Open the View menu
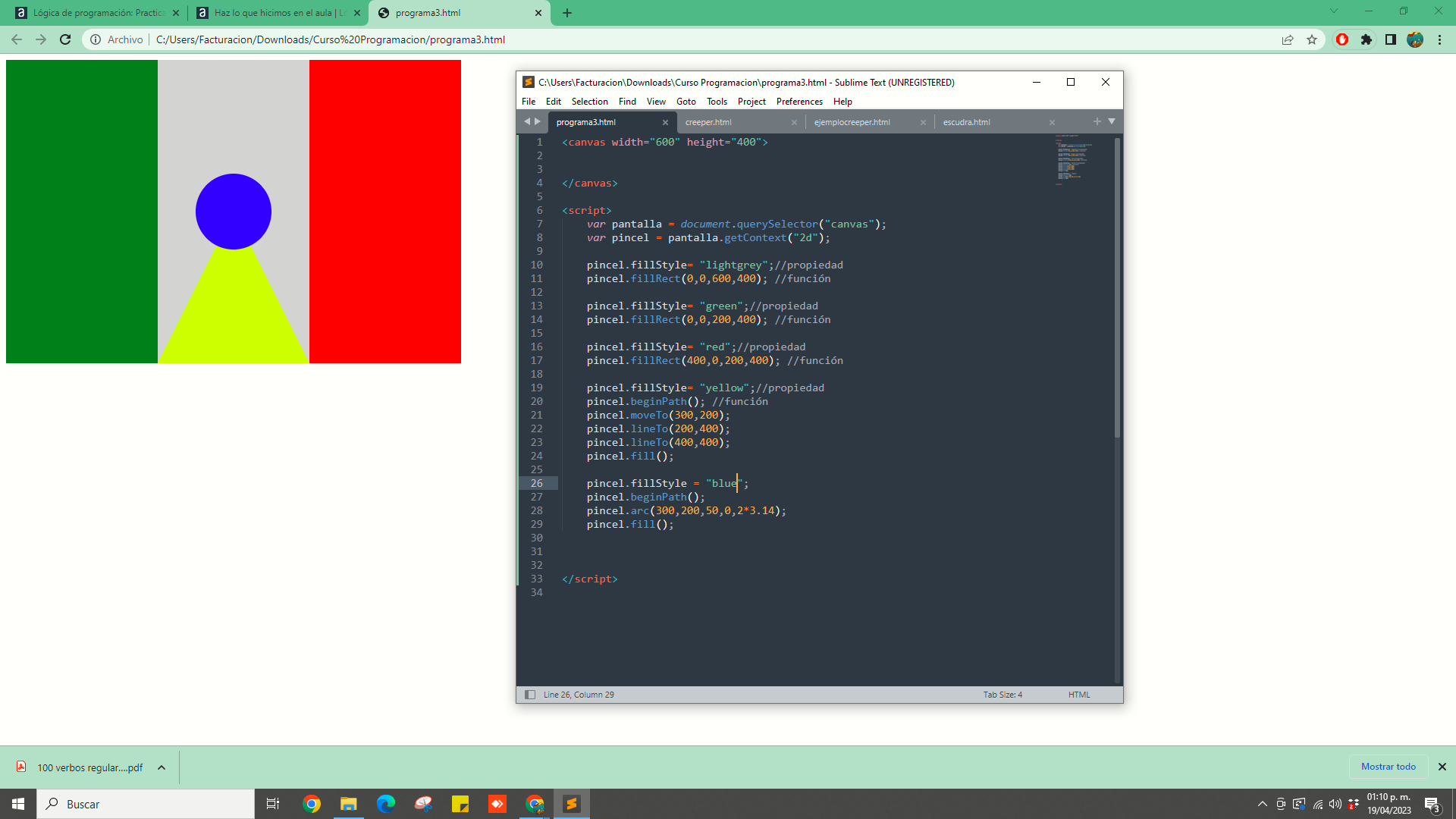 [x=656, y=102]
